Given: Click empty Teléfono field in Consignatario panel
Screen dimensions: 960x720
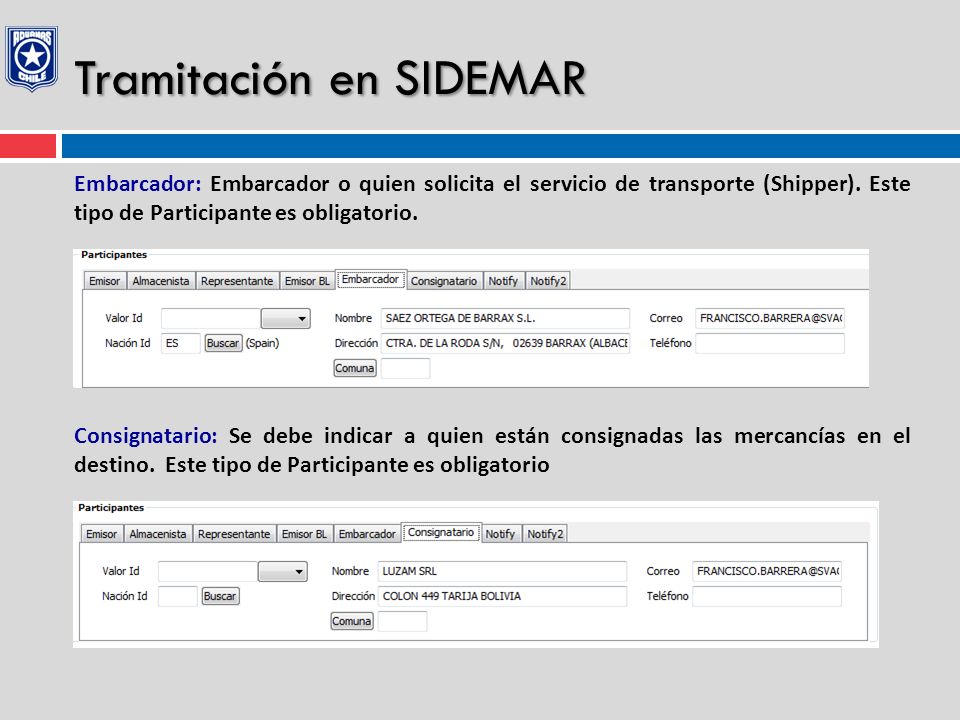Looking at the screenshot, I should click(x=767, y=596).
